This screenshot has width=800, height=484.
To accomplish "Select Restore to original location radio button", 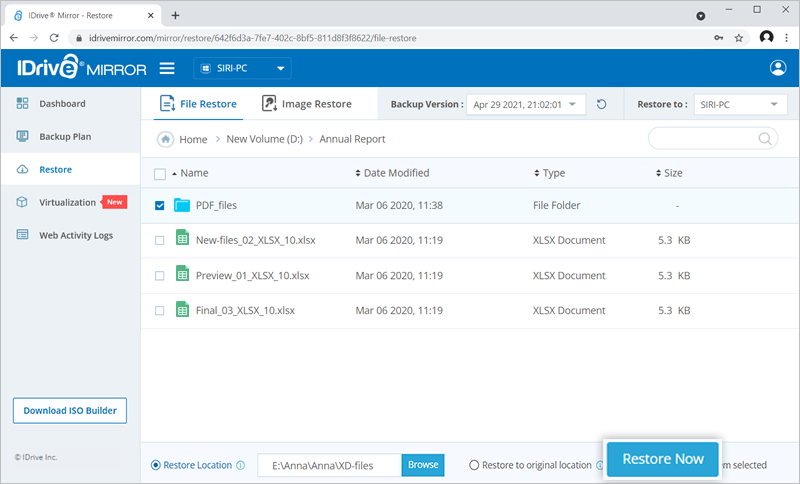I will click(x=474, y=465).
